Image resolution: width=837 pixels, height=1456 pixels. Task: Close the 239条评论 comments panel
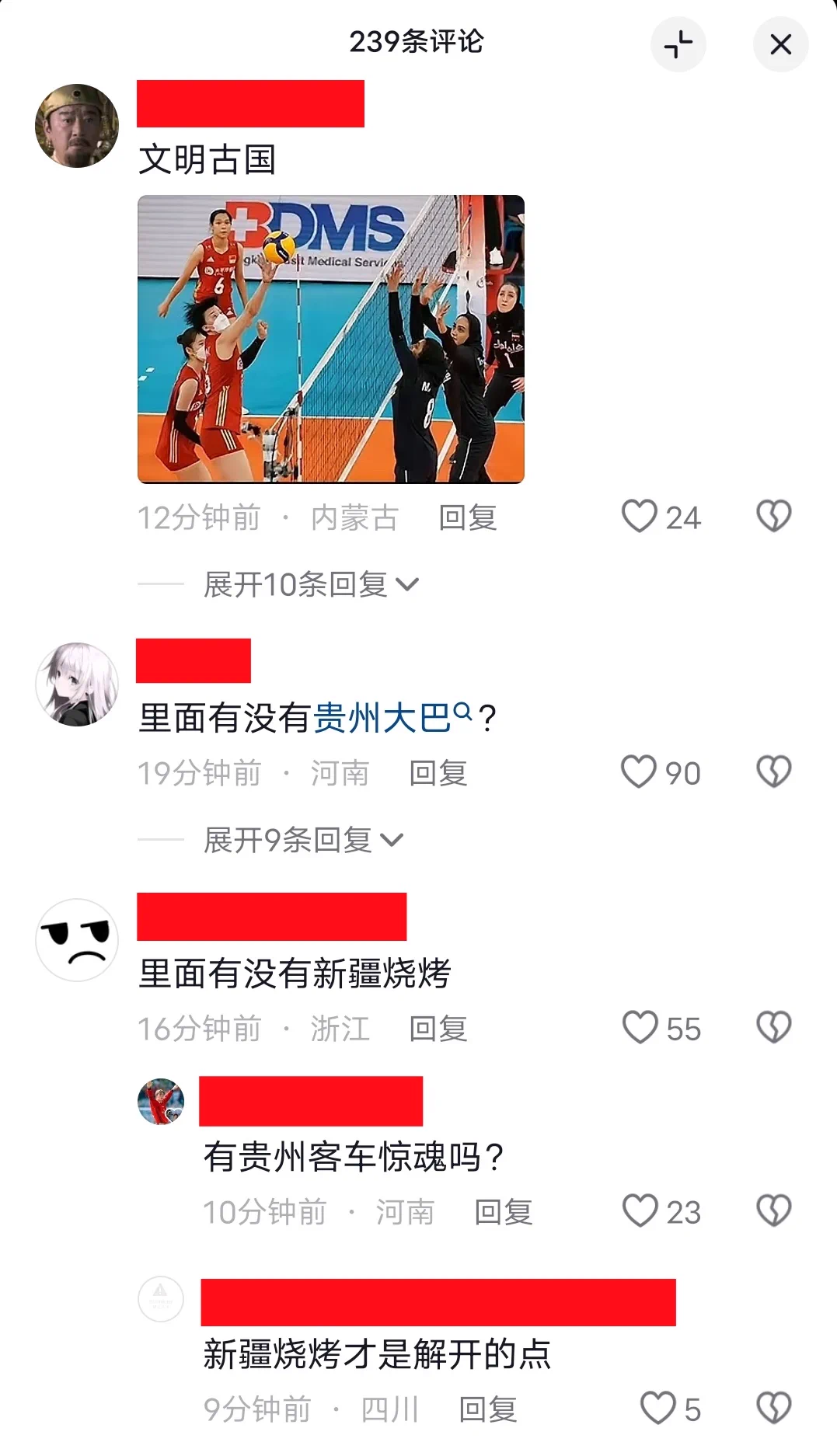tap(780, 44)
